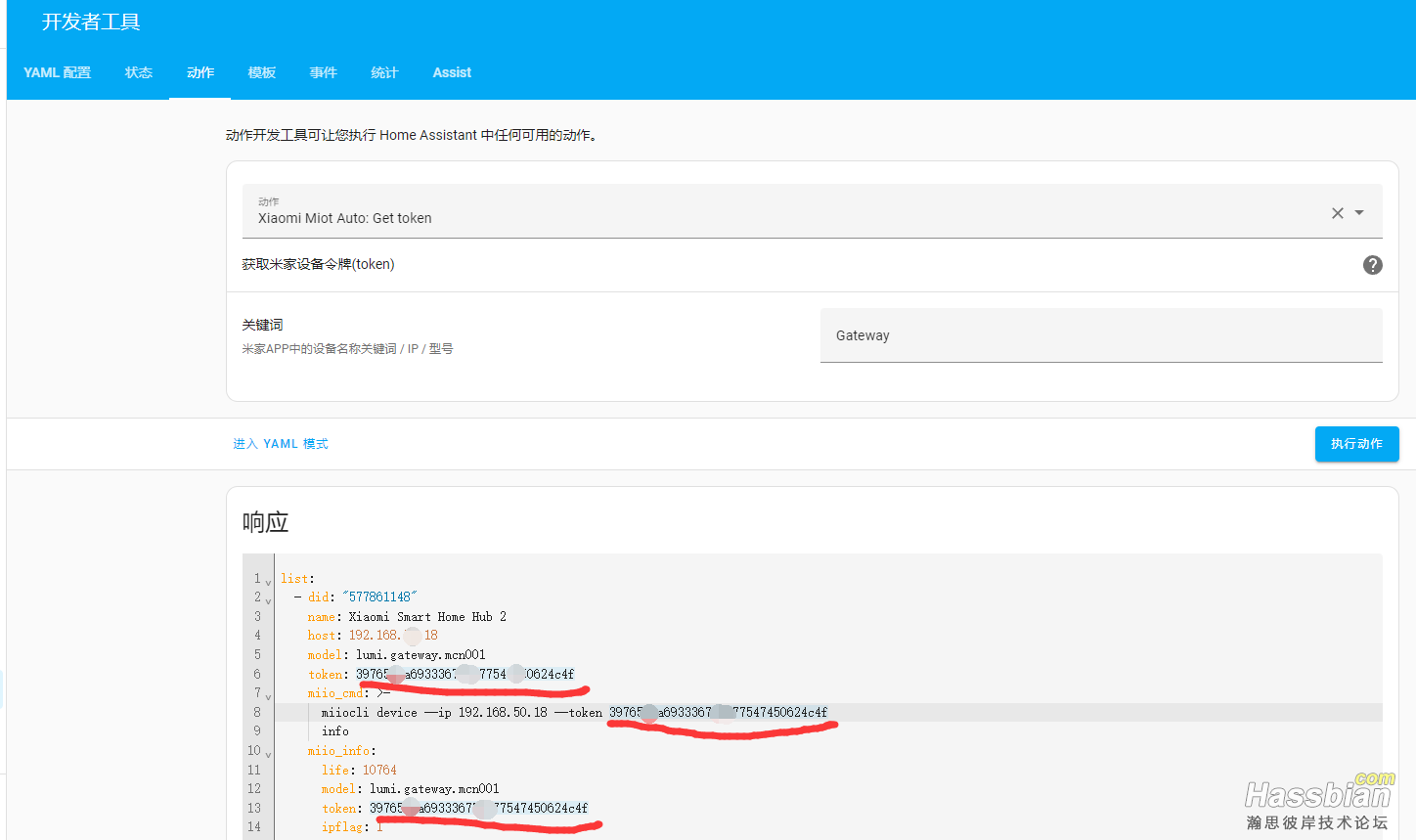Select the 动作 tab
This screenshot has height=840, width=1416.
pyautogui.click(x=200, y=72)
